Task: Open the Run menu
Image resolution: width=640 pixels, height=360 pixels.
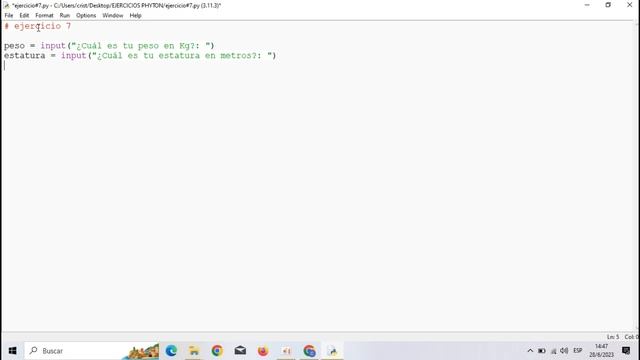Action: 64,16
